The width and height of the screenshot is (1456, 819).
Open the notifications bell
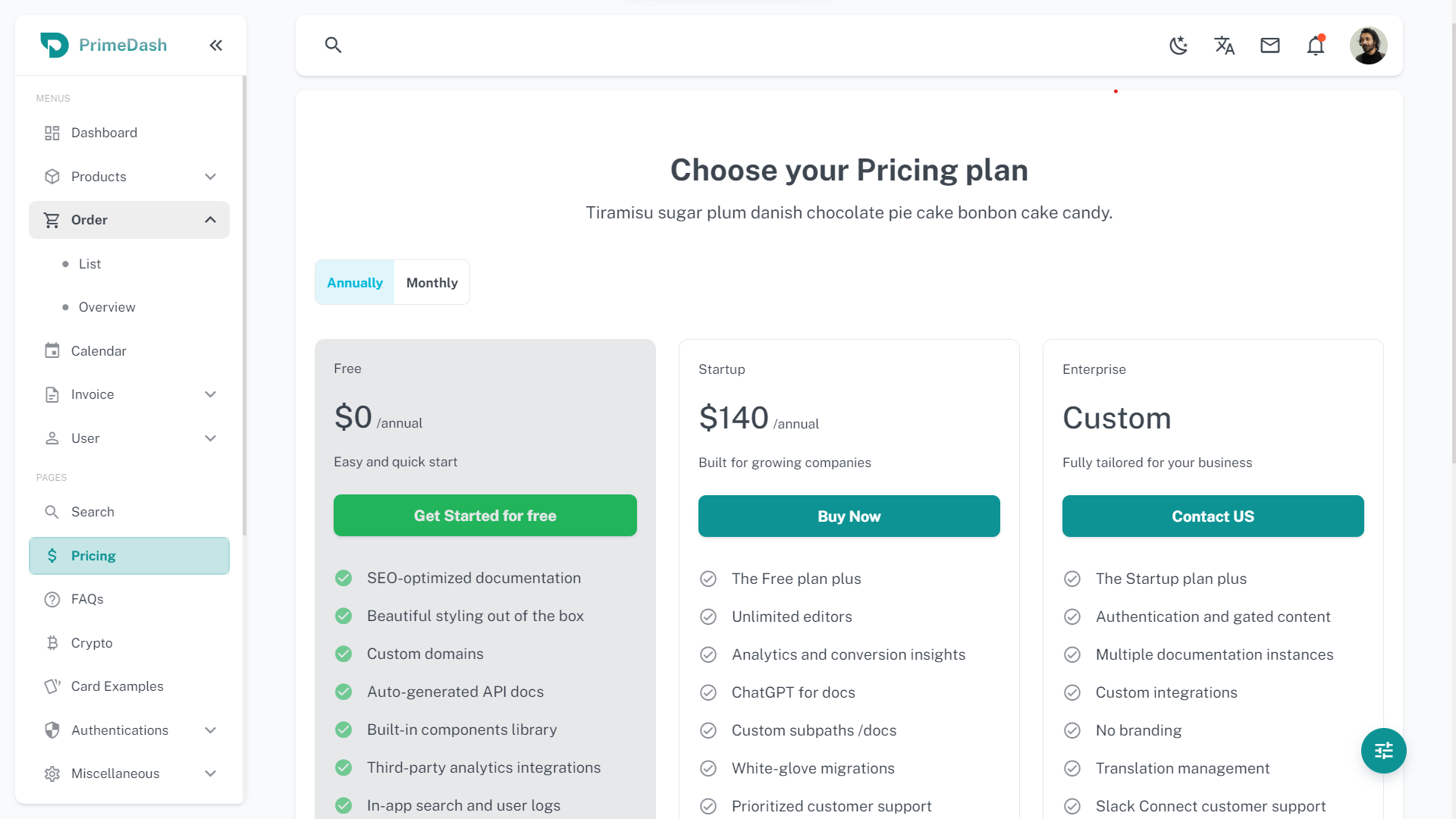(x=1316, y=45)
